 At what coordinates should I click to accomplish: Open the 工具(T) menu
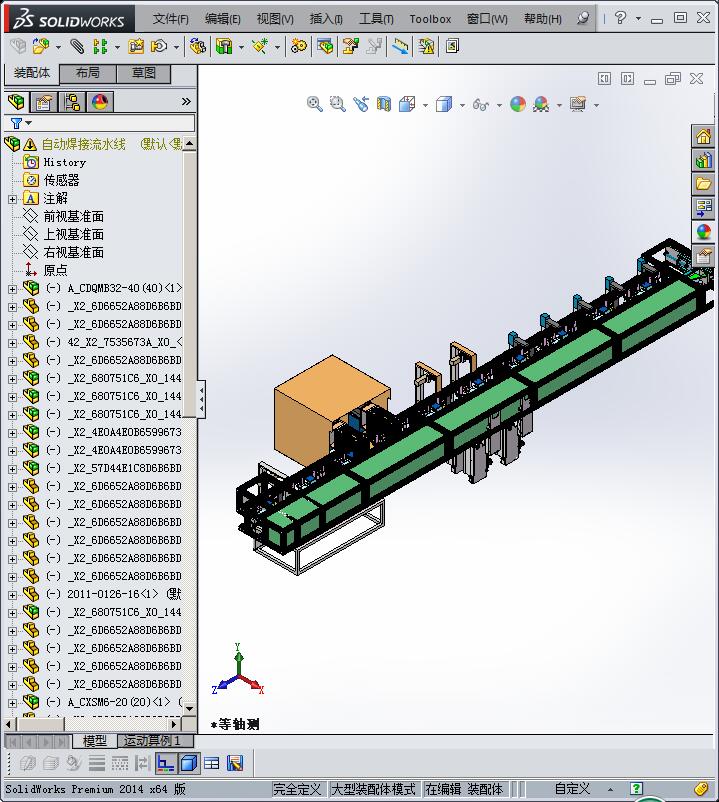coord(376,19)
